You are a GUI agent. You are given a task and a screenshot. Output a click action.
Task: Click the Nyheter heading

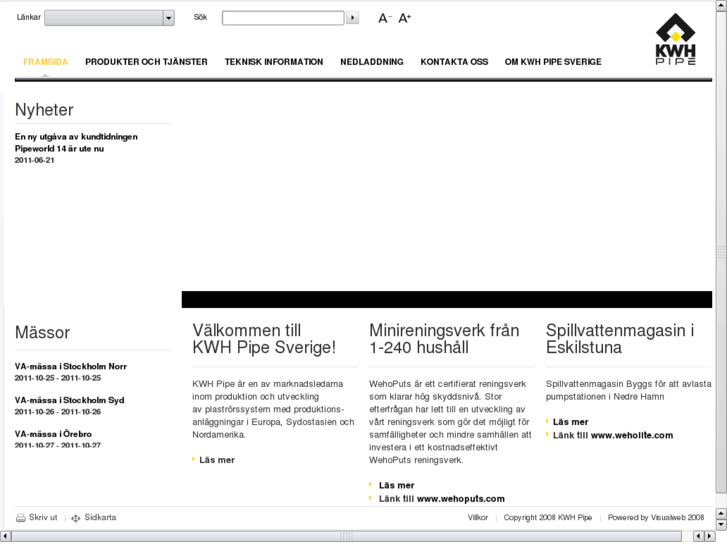(44, 110)
